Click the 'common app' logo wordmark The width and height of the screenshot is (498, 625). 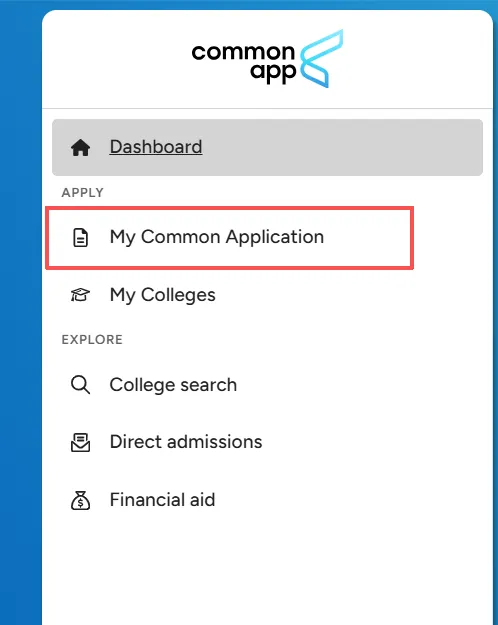pos(244,63)
